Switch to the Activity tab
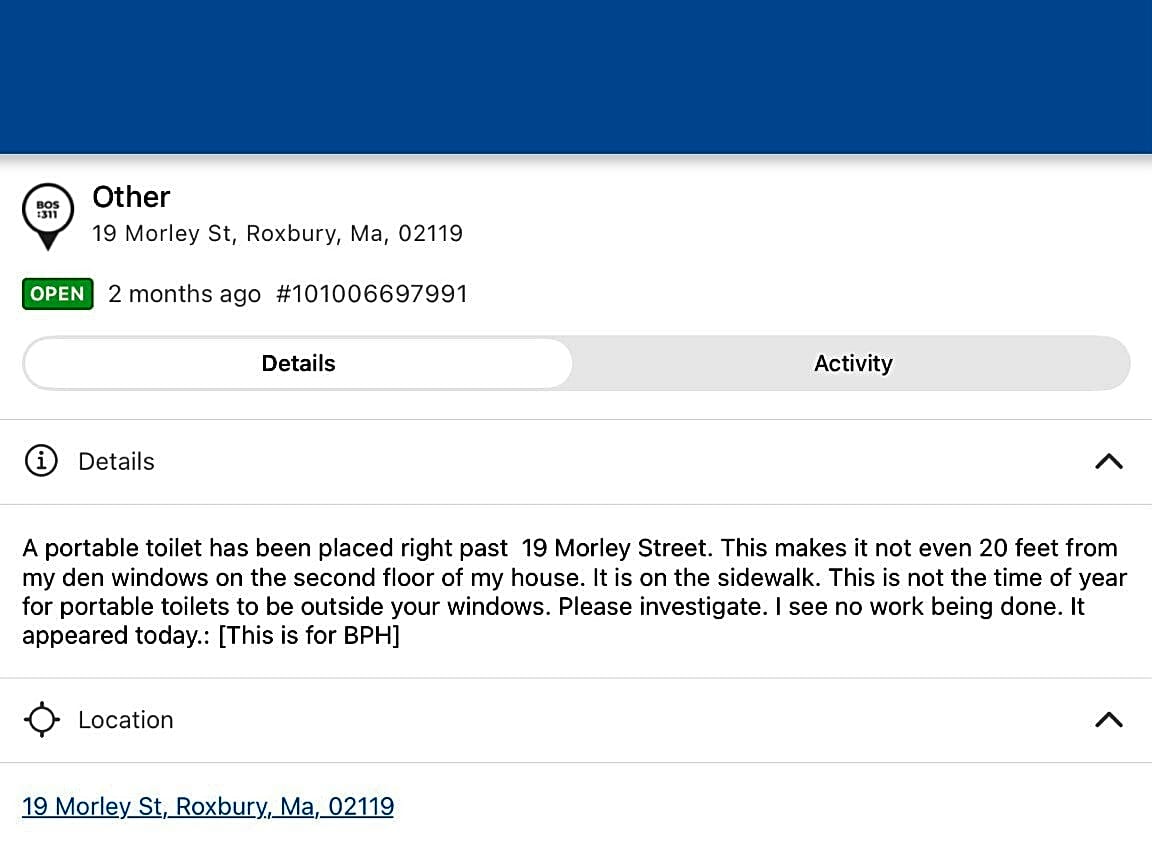The height and width of the screenshot is (847, 1152). pyautogui.click(x=853, y=363)
